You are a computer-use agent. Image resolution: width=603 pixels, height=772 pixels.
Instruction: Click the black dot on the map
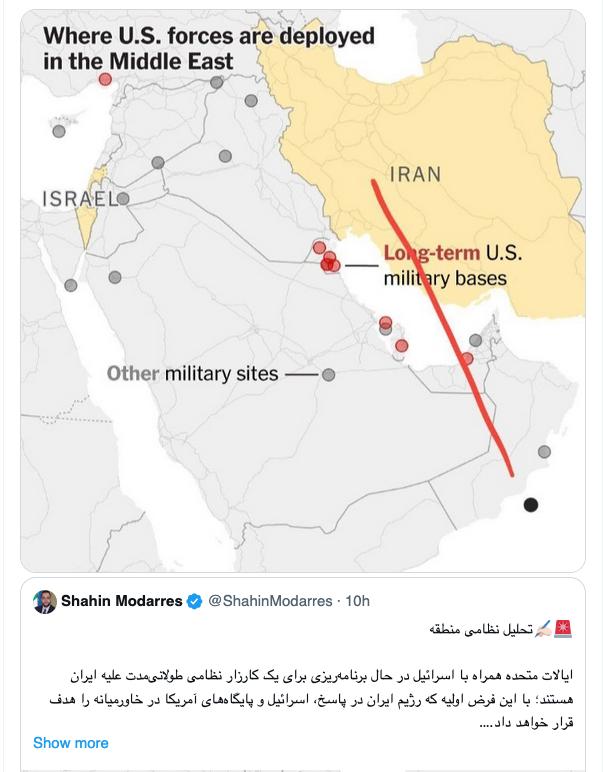point(531,504)
